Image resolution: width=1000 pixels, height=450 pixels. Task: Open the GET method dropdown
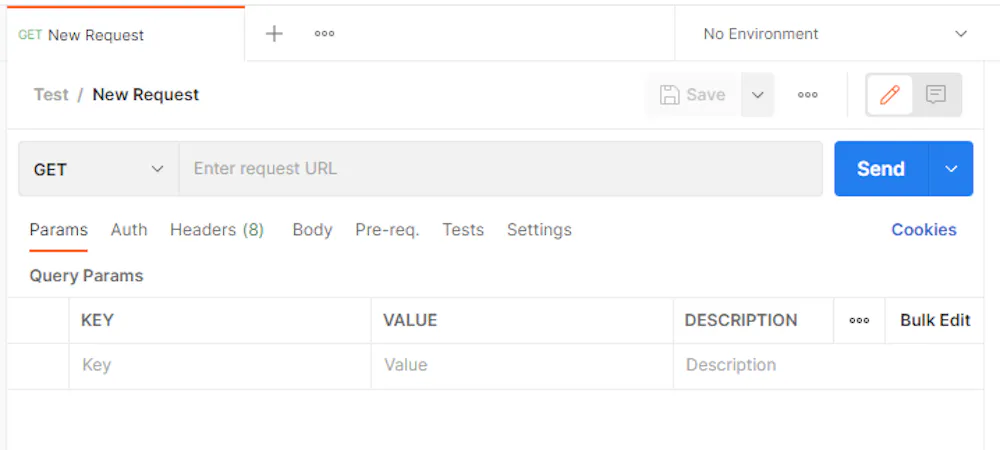coord(98,169)
